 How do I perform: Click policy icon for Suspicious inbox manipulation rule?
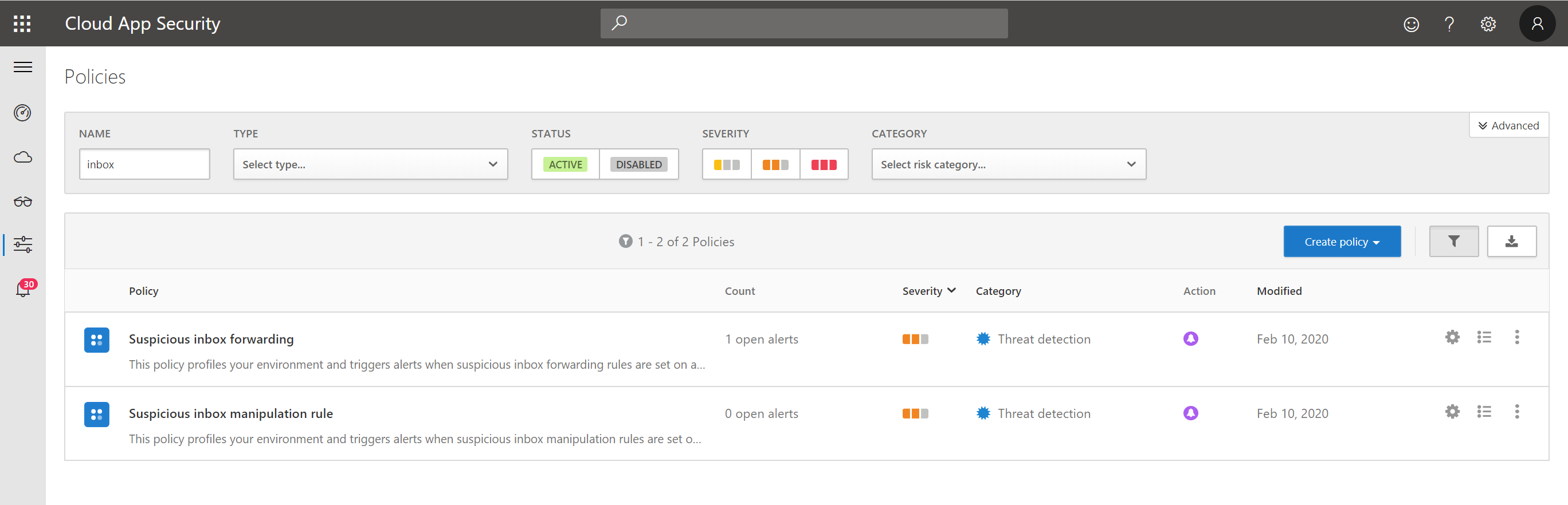click(x=96, y=414)
